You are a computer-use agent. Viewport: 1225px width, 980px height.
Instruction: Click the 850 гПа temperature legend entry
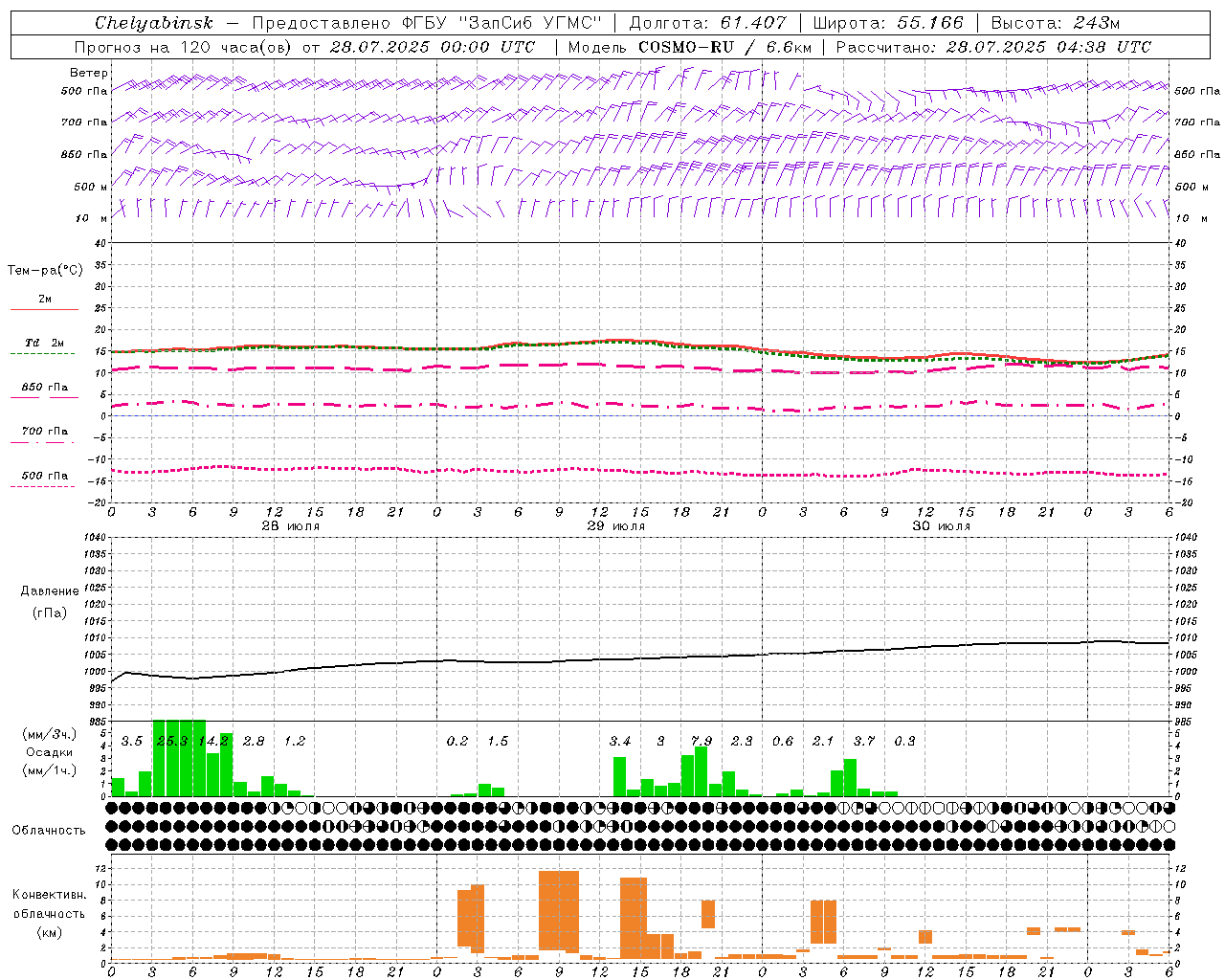[44, 388]
